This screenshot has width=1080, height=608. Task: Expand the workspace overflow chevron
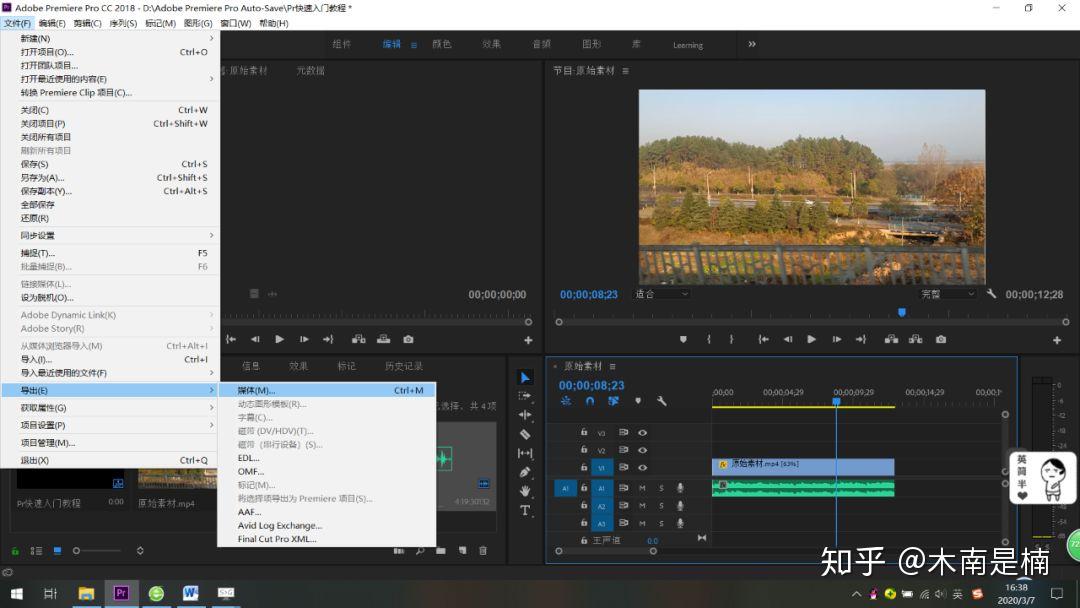(x=752, y=44)
